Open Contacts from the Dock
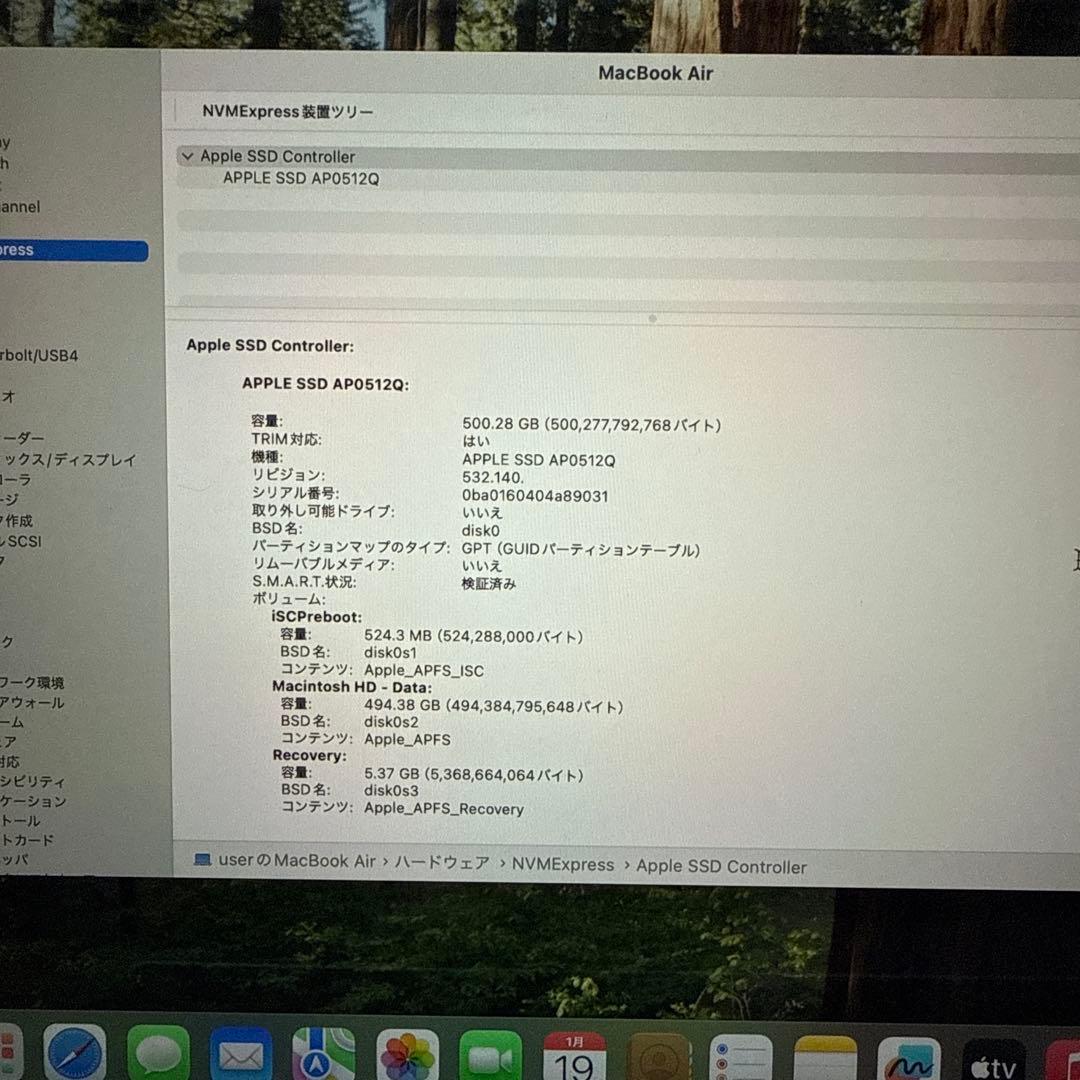Image resolution: width=1080 pixels, height=1080 pixels. [x=657, y=1052]
